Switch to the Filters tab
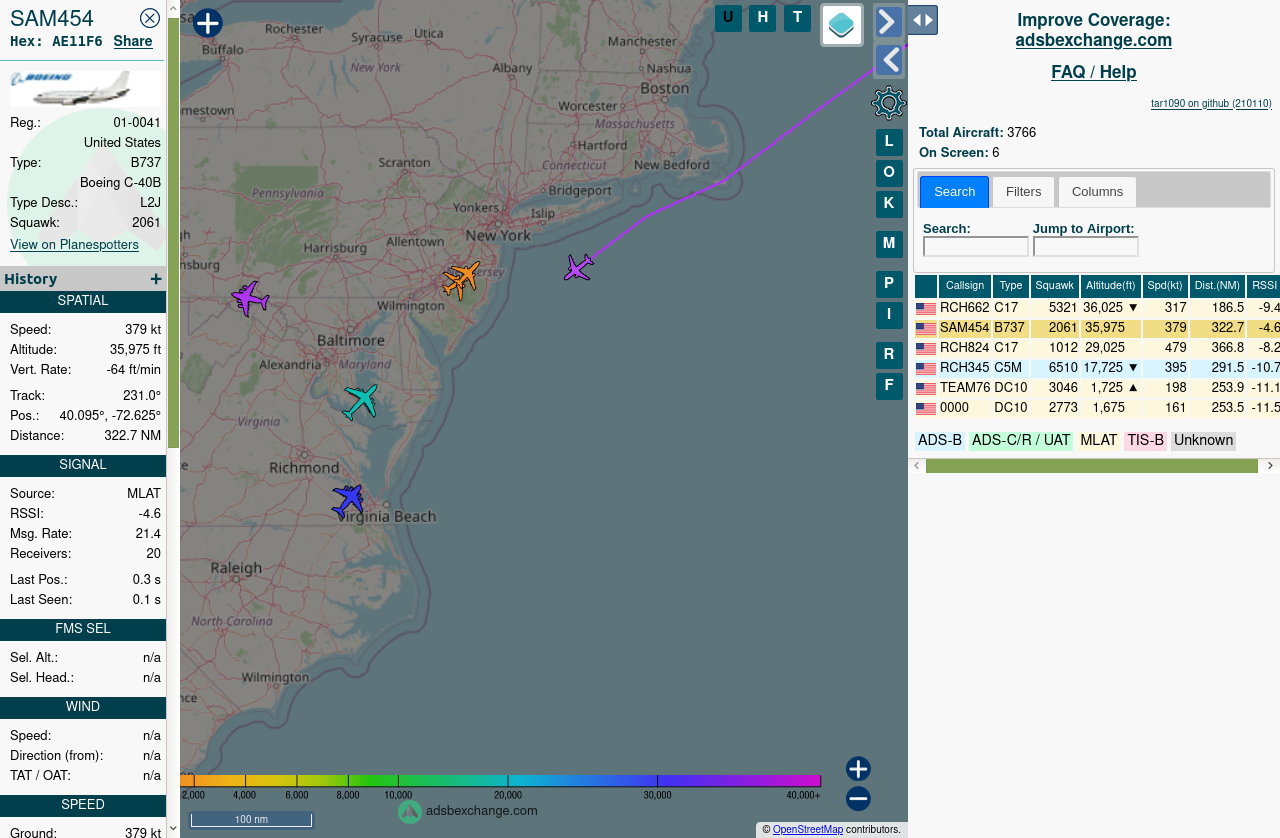Screen dimensions: 1280x838 (x=1023, y=192)
